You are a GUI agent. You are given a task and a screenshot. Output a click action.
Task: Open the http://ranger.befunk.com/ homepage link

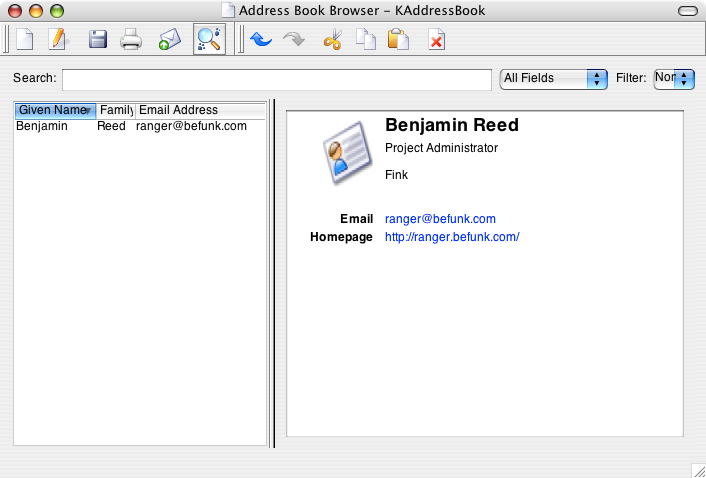point(452,237)
